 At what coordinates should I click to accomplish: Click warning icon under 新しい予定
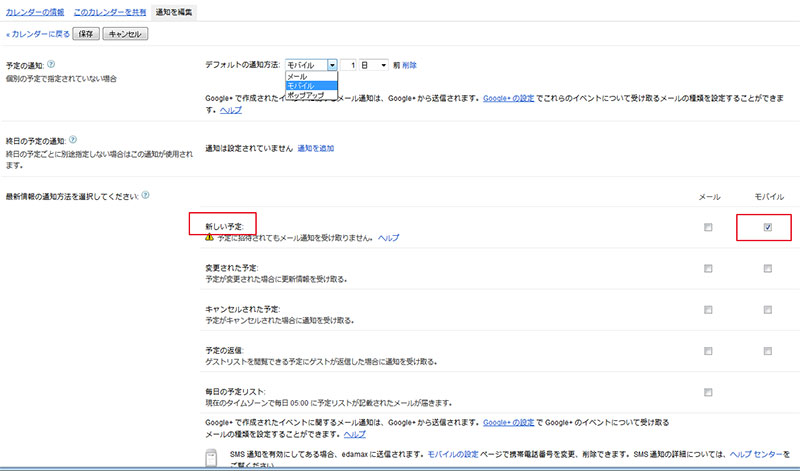coord(209,237)
